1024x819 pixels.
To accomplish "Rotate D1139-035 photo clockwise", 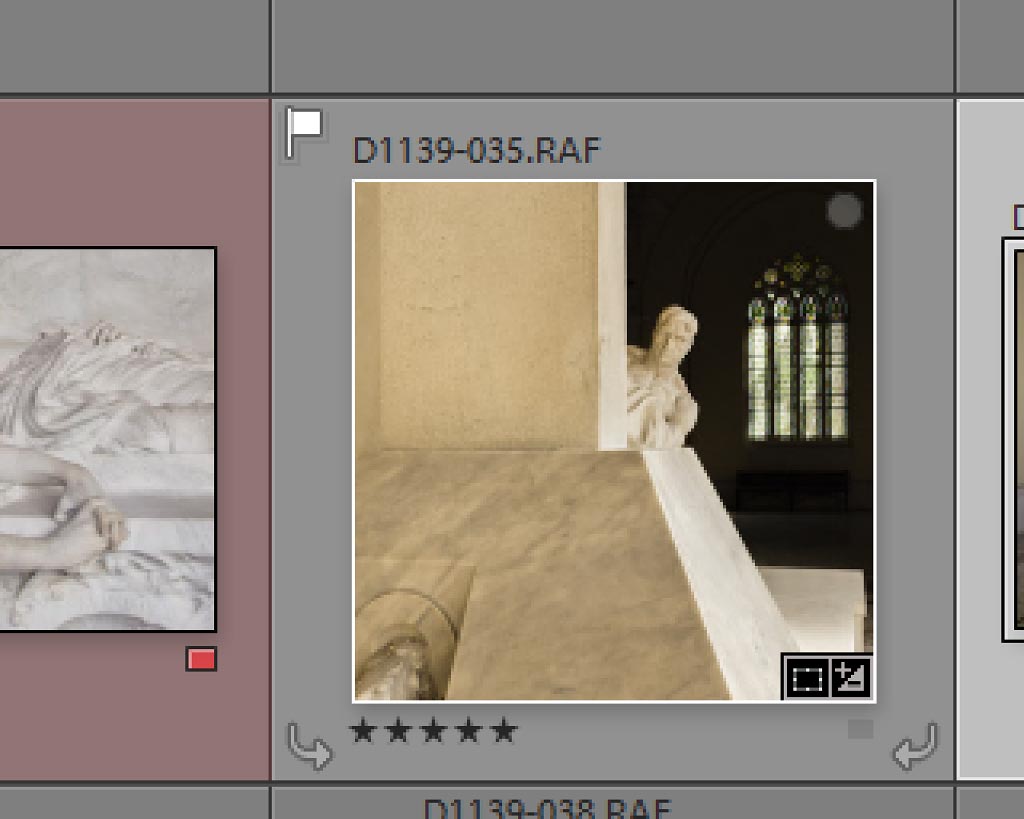I will (916, 746).
